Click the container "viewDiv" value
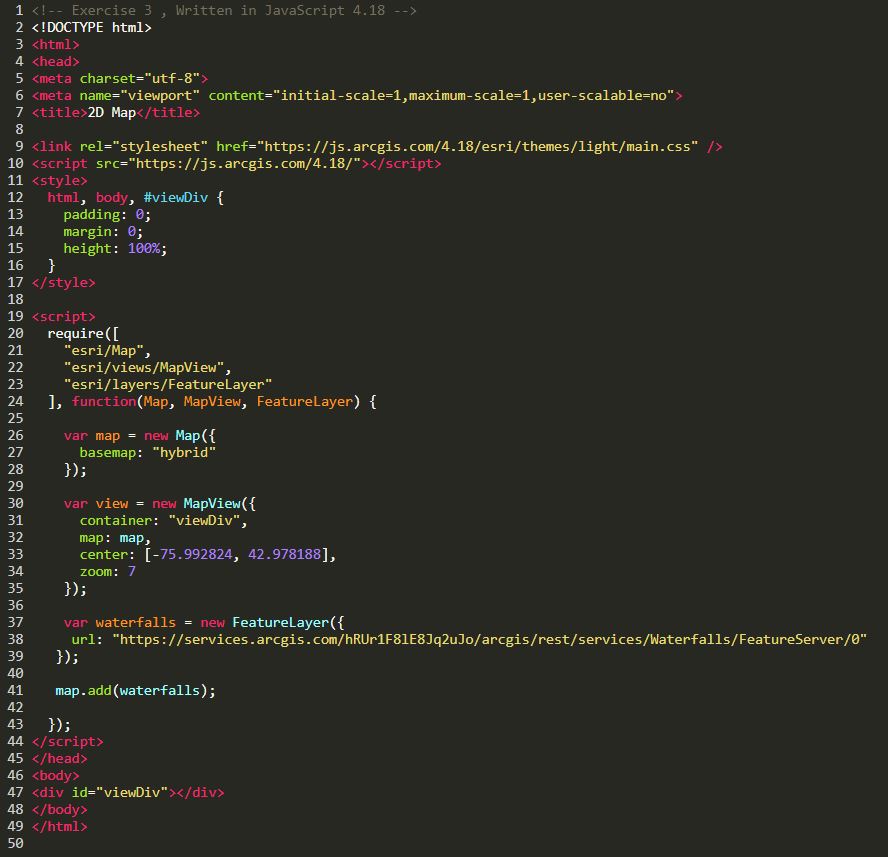The width and height of the screenshot is (888, 857). click(208, 520)
